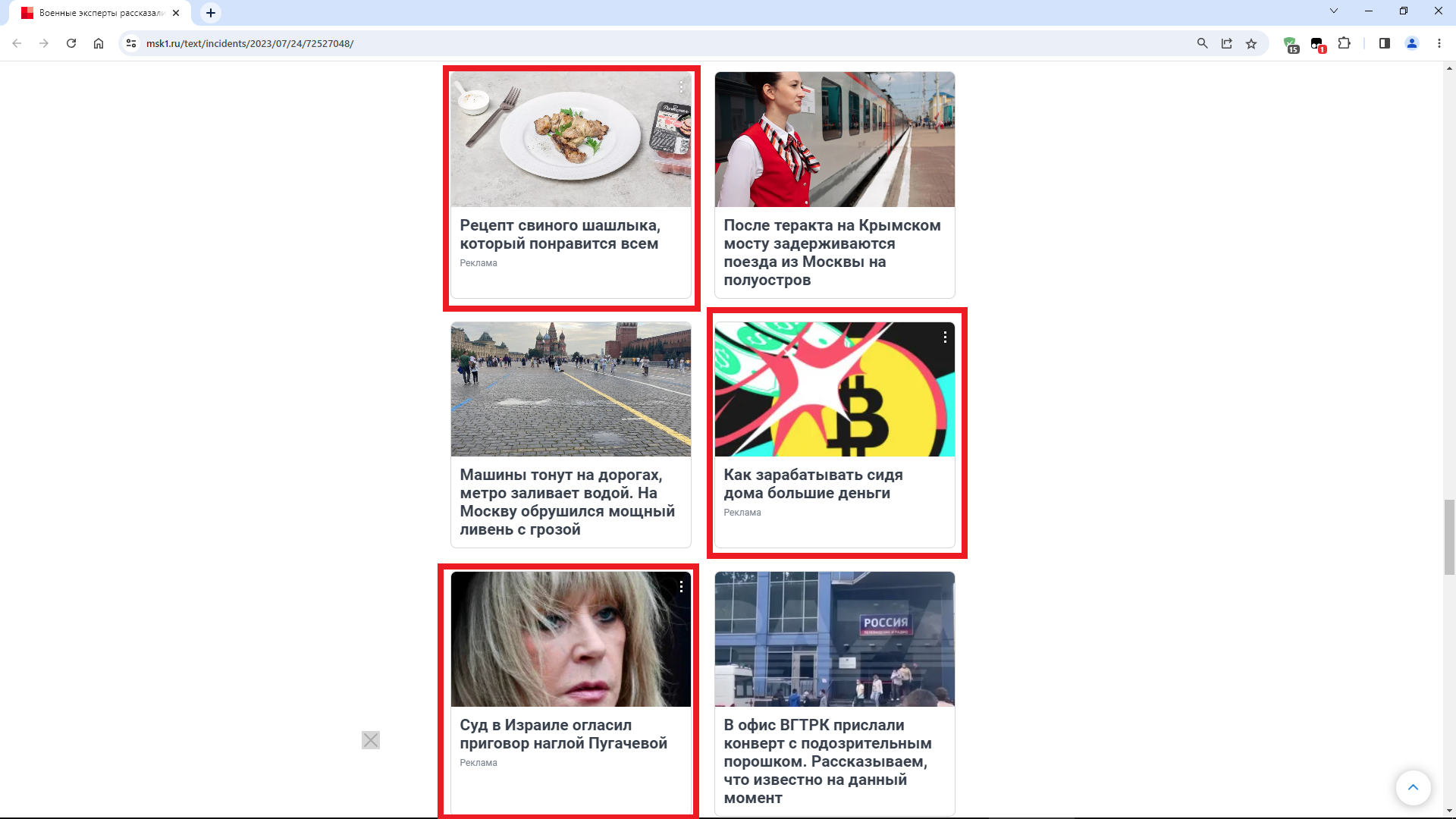The height and width of the screenshot is (819, 1456).
Task: Click the zoom magnifier icon in address bar
Action: (1202, 43)
